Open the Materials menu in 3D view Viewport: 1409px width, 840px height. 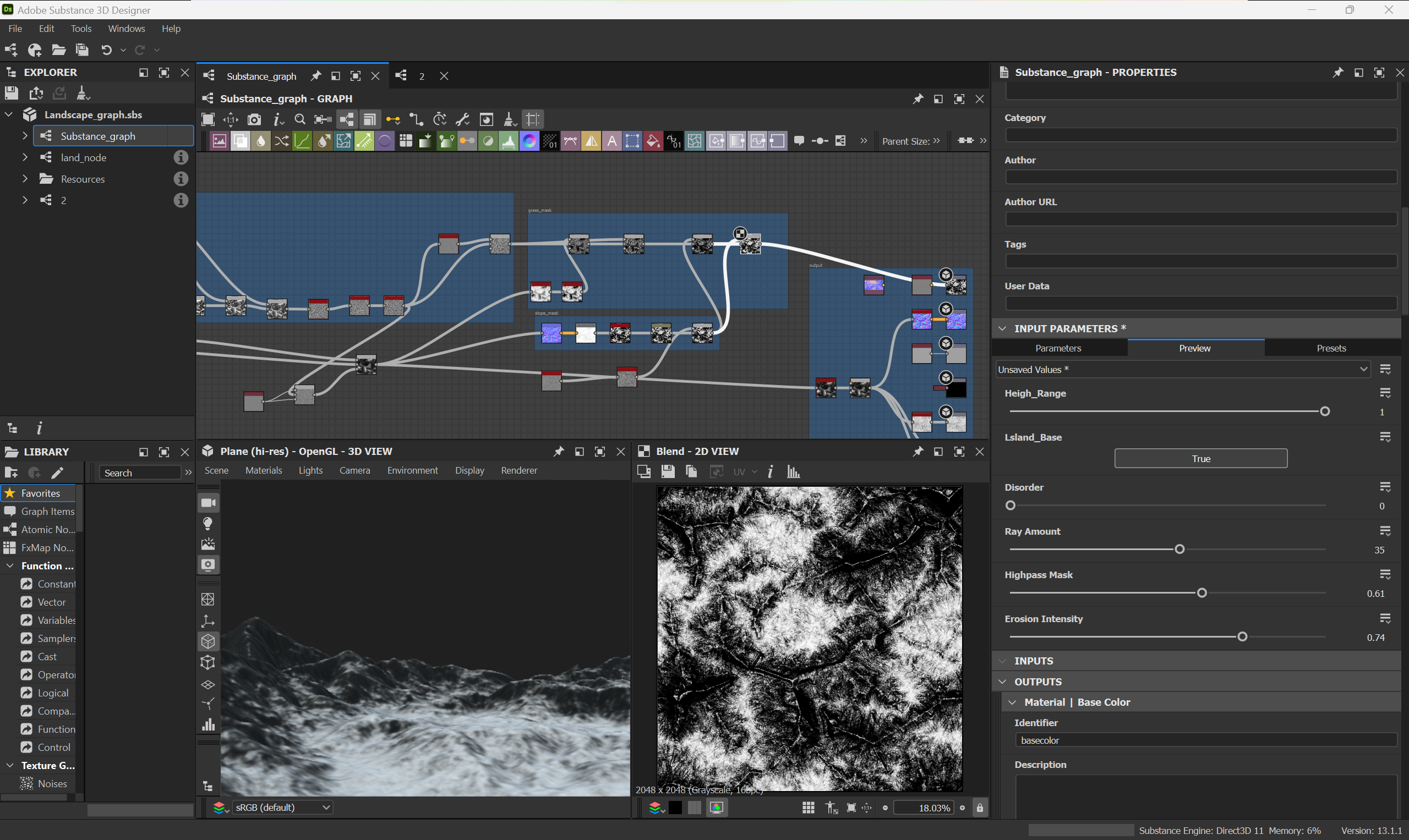(x=263, y=470)
